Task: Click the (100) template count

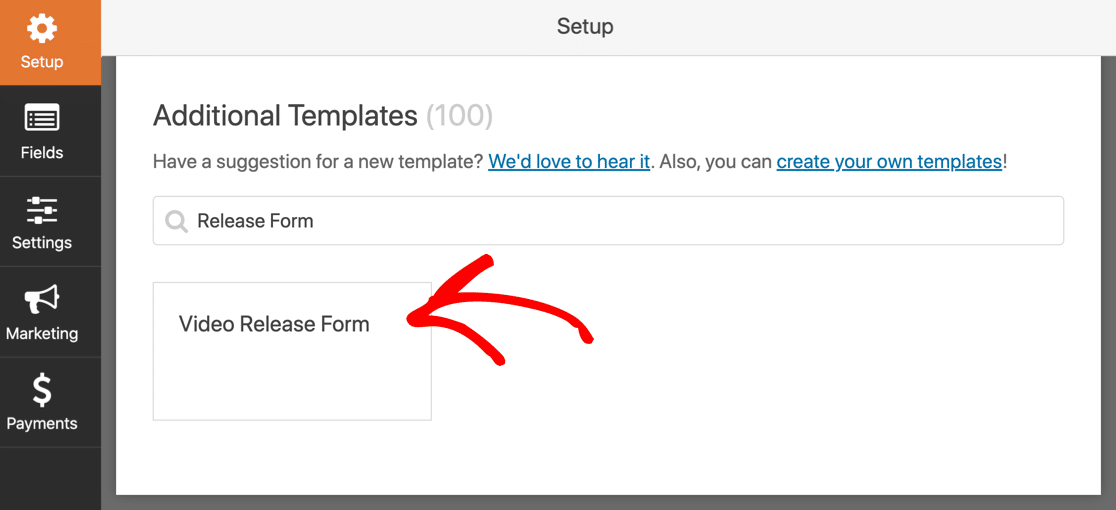Action: tap(459, 116)
